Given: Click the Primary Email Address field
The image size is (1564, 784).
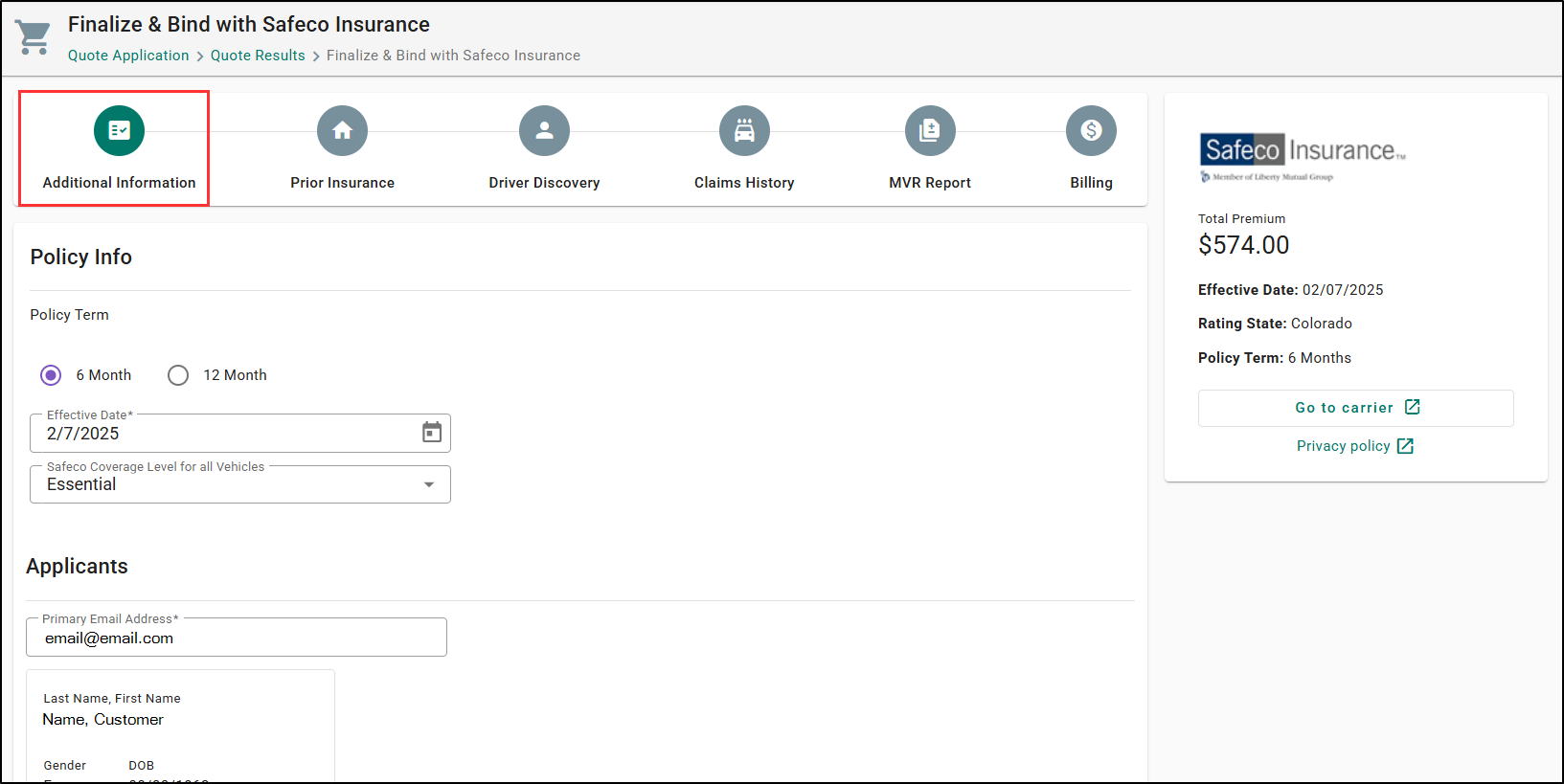Looking at the screenshot, I should pyautogui.click(x=237, y=638).
